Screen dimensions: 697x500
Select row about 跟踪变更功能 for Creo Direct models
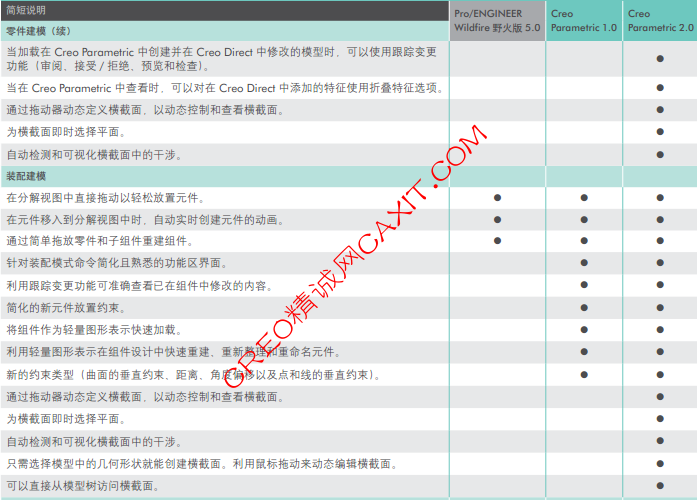[x=349, y=59]
